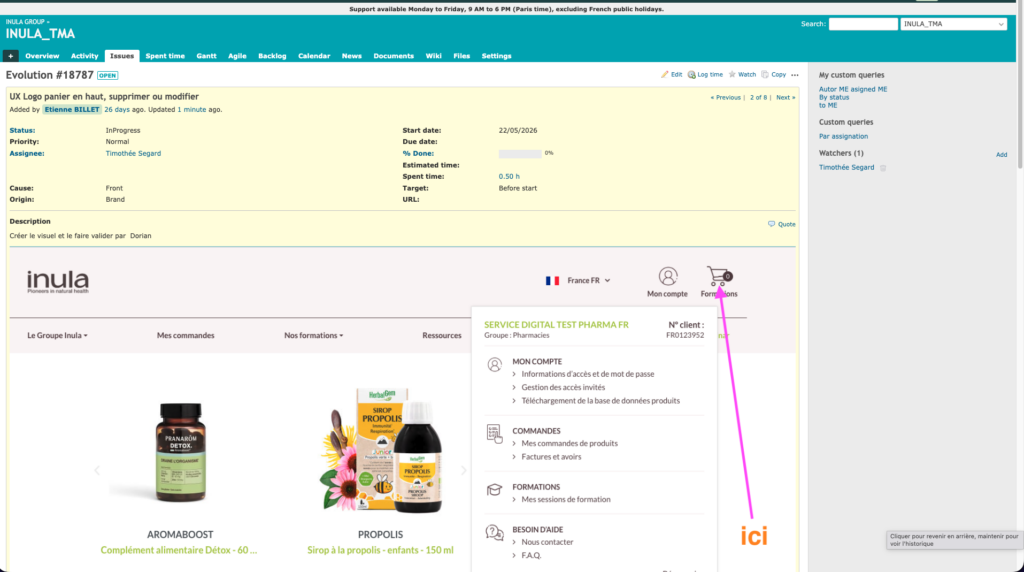Open the Spent time tab
This screenshot has height=572, width=1024.
(165, 56)
